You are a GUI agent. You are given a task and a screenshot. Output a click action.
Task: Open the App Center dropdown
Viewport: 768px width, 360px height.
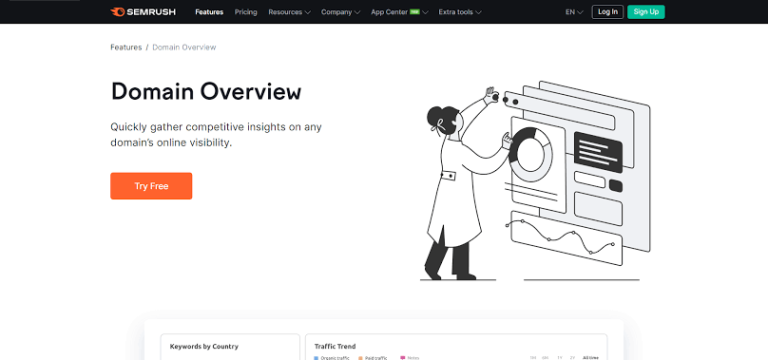point(399,12)
